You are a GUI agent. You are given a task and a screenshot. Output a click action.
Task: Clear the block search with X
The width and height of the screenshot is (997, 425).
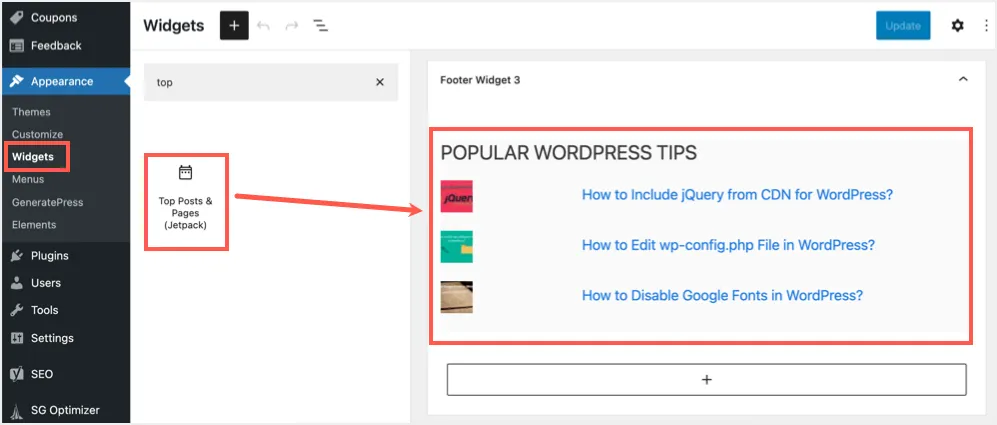[x=380, y=82]
